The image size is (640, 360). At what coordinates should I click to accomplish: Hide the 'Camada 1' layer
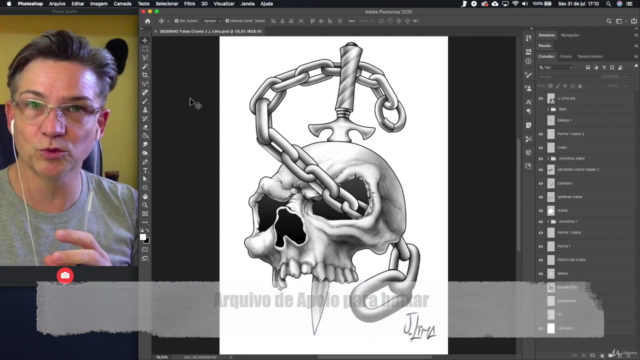pyautogui.click(x=541, y=183)
